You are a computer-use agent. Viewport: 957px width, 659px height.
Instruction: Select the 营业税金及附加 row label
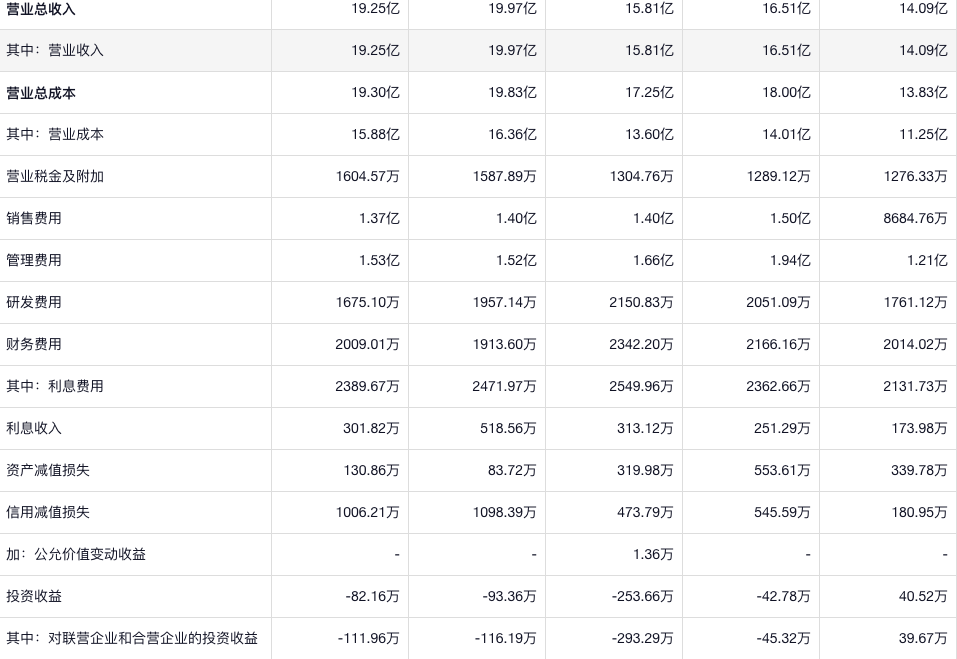55,176
